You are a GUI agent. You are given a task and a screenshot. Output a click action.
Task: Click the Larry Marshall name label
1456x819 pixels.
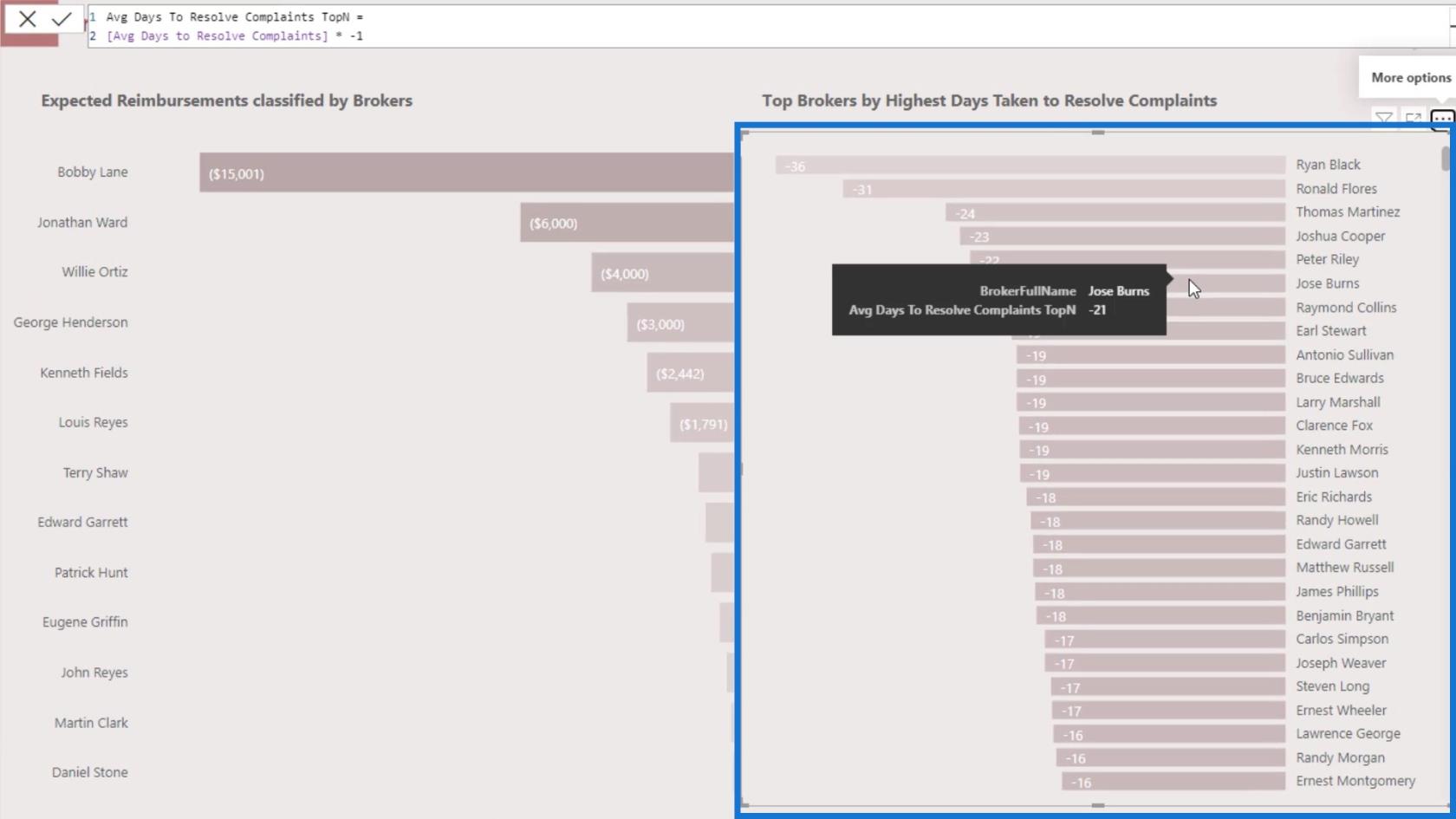(x=1338, y=403)
